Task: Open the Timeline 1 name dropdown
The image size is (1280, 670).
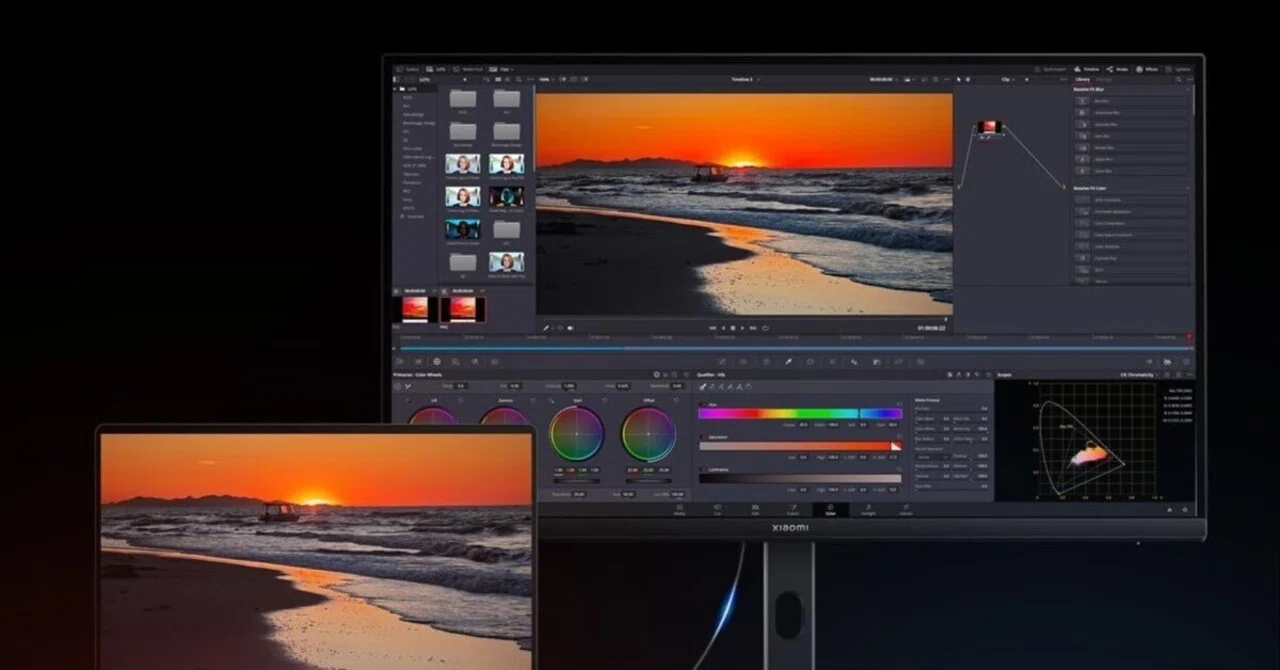Action: pyautogui.click(x=748, y=79)
